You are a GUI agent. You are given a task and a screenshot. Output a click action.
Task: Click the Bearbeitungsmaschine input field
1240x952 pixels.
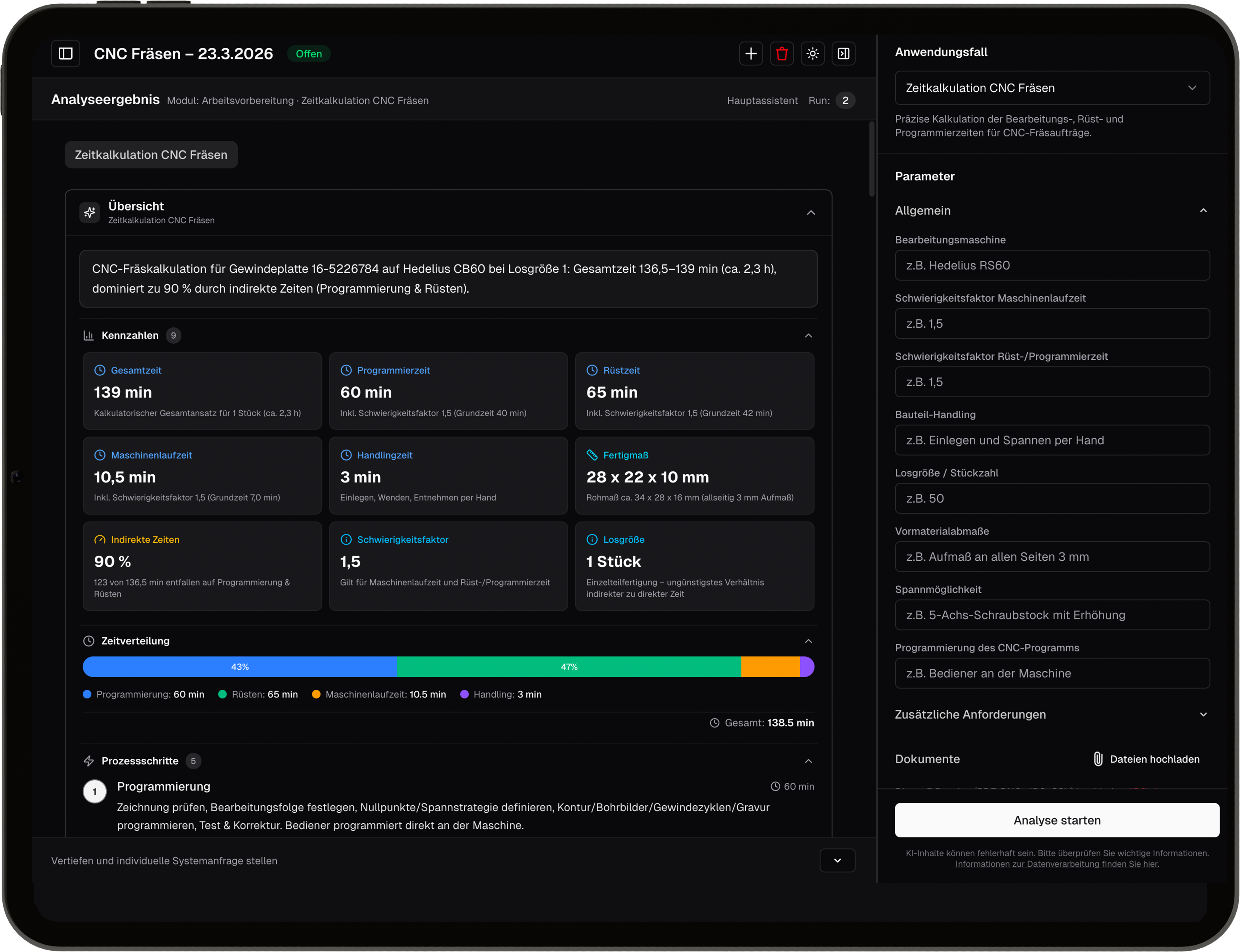pyautogui.click(x=1051, y=265)
